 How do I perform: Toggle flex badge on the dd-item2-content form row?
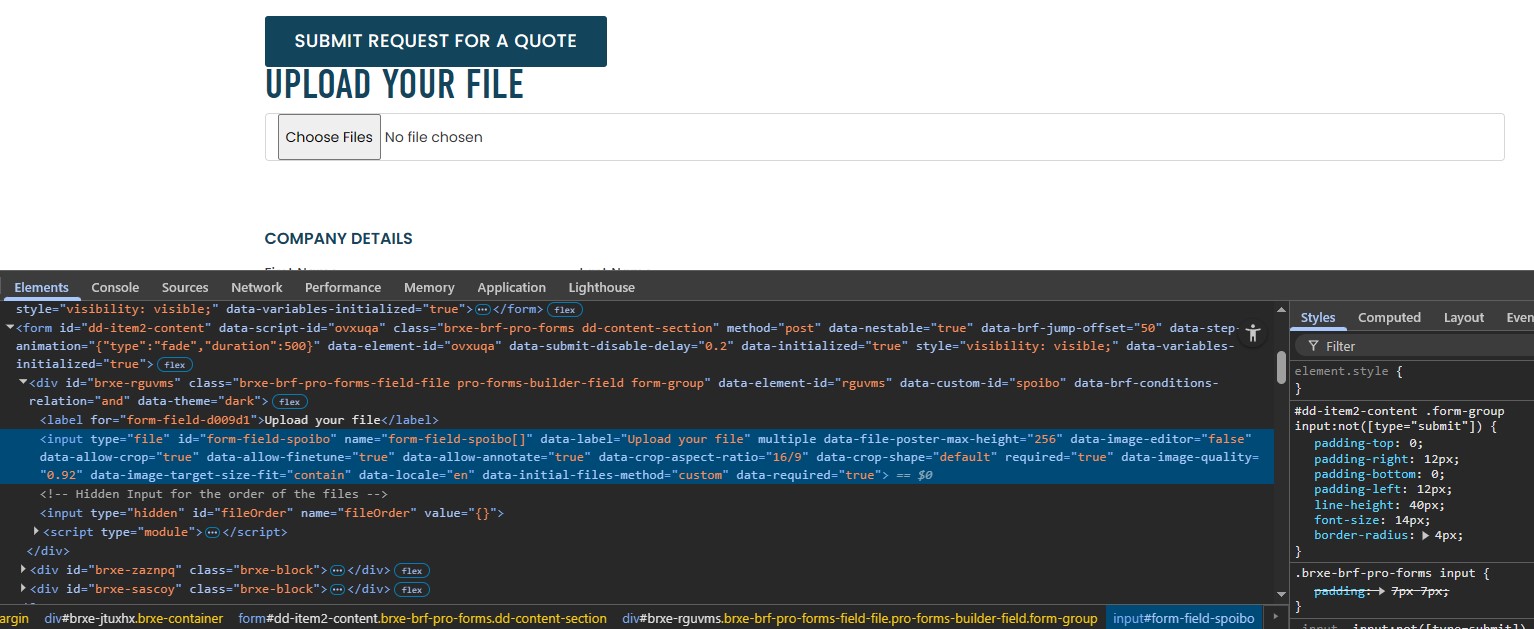tap(176, 365)
